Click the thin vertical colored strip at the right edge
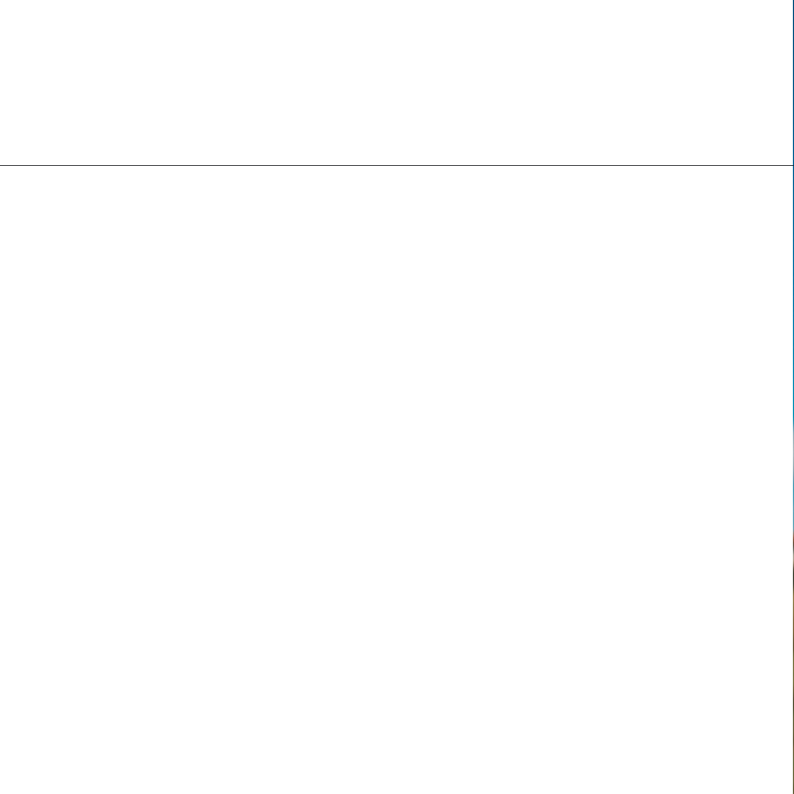This screenshot has height=794, width=794. 793,397
